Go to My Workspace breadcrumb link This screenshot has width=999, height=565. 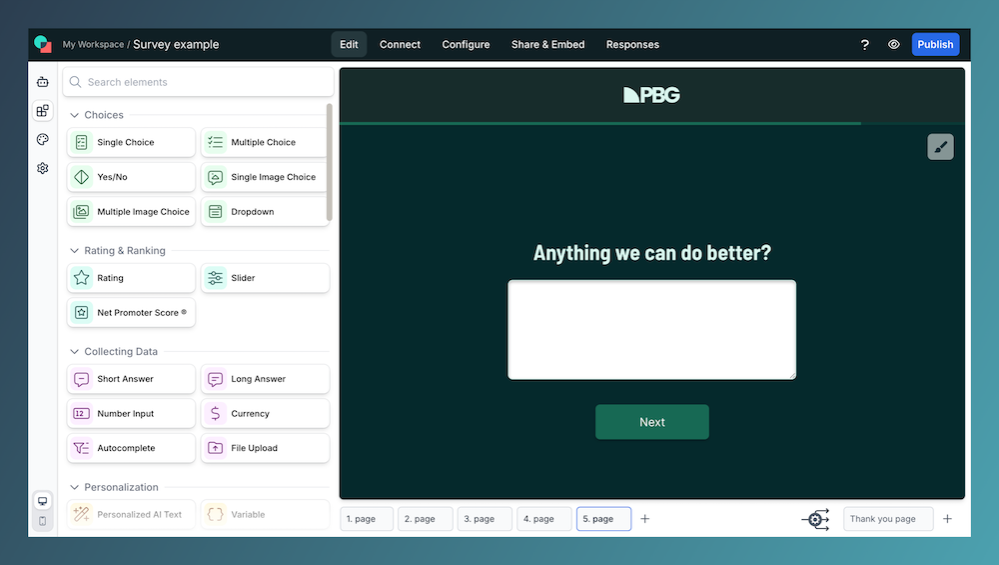(x=93, y=45)
